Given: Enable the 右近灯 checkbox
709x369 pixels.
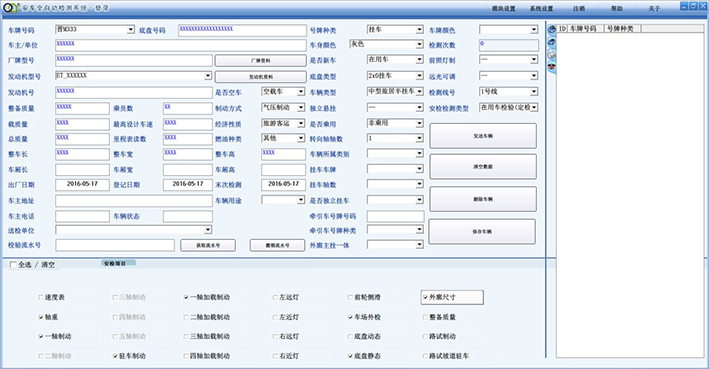Looking at the screenshot, I should [275, 356].
